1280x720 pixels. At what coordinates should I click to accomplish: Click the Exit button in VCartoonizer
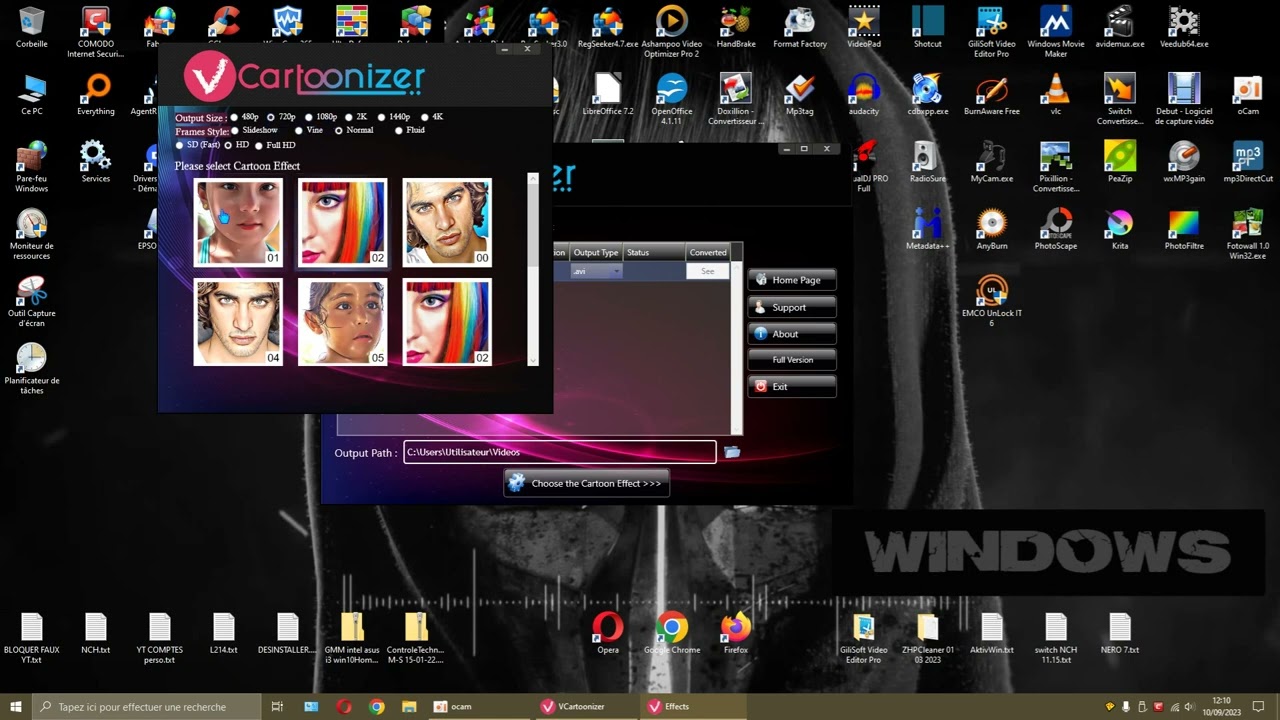pyautogui.click(x=792, y=386)
